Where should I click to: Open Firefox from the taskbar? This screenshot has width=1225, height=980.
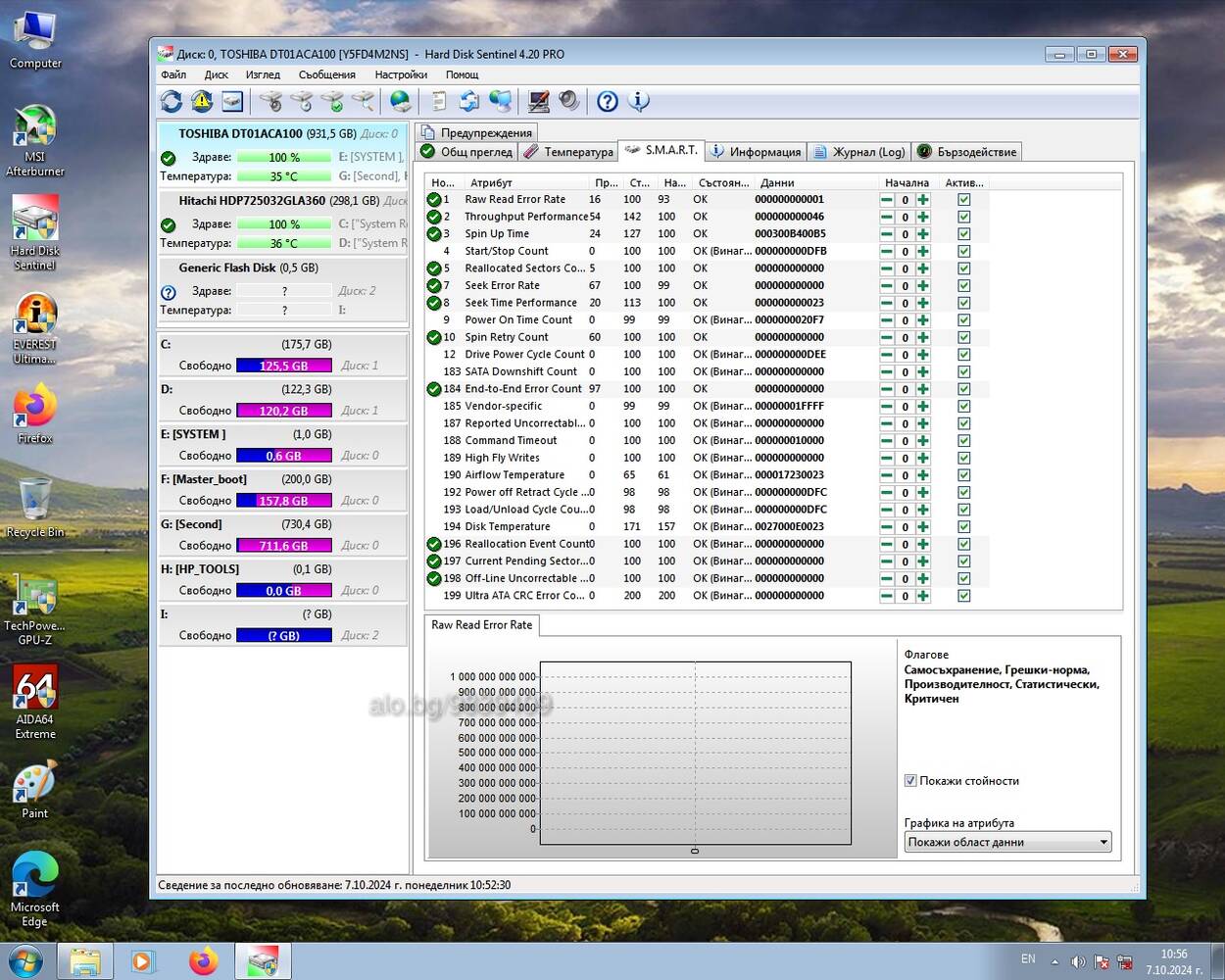click(x=204, y=961)
